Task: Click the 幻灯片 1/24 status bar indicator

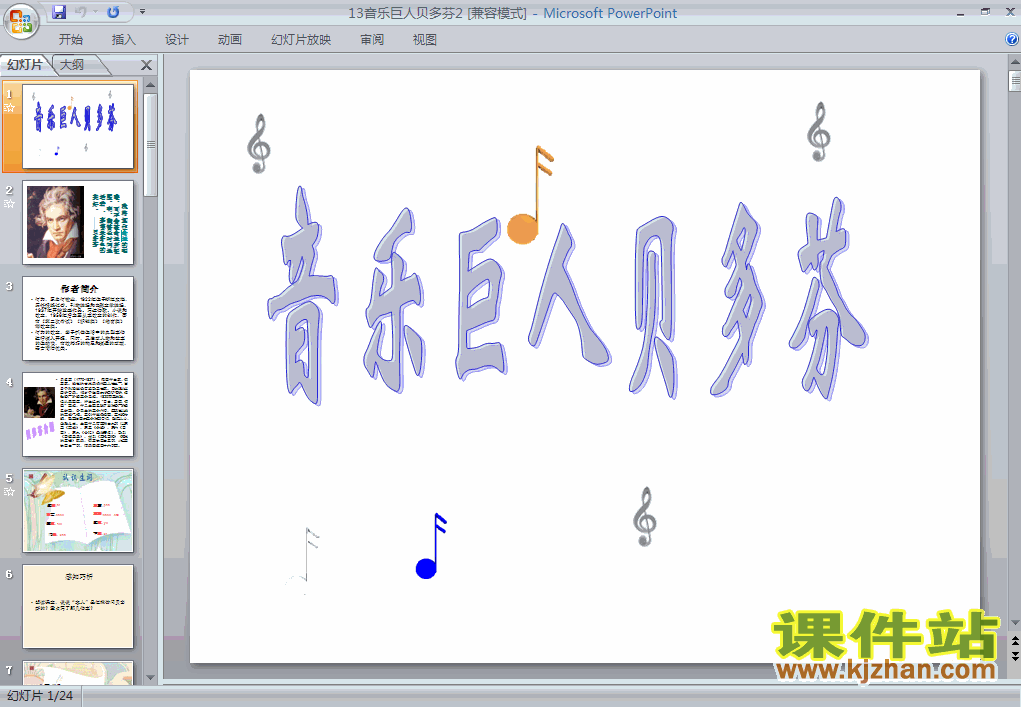Action: pyautogui.click(x=40, y=696)
